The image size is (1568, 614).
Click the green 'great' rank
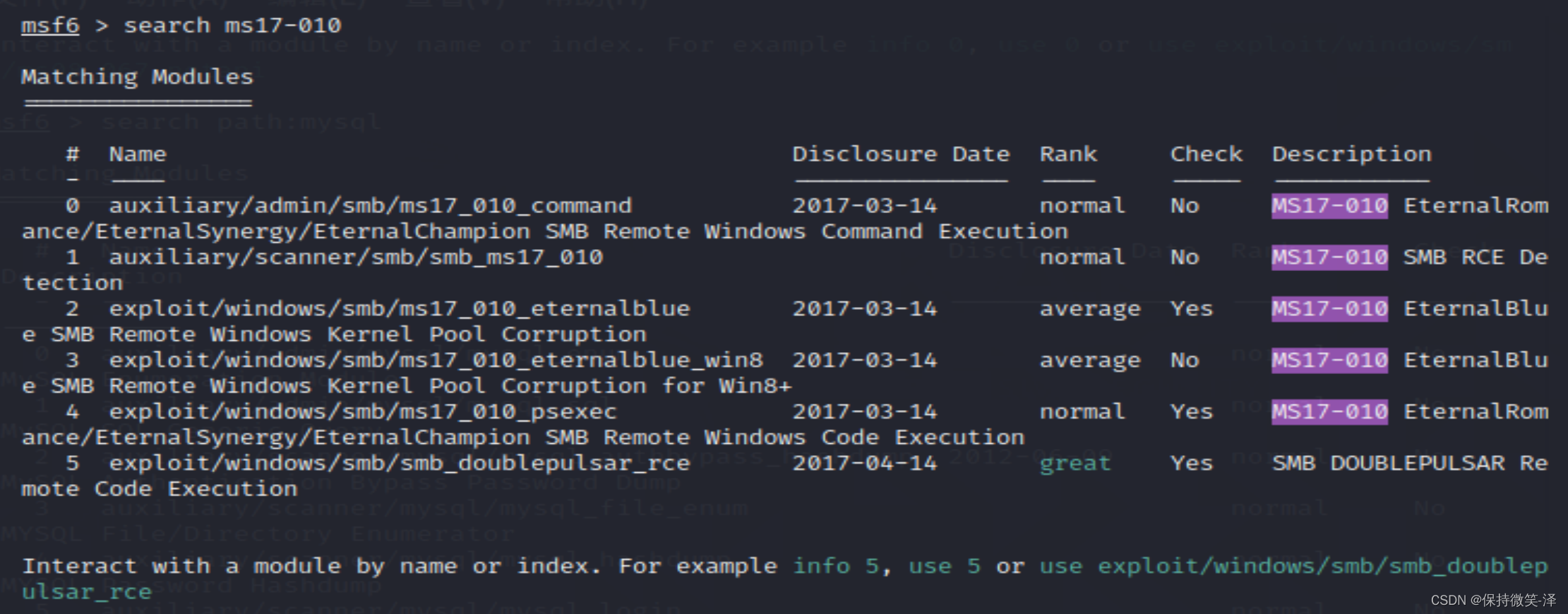coord(1075,464)
